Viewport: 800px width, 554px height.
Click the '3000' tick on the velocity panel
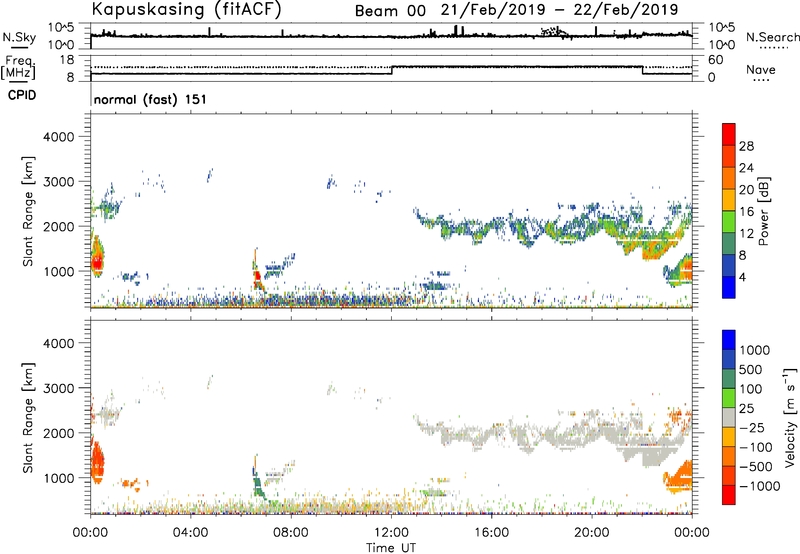click(x=58, y=388)
